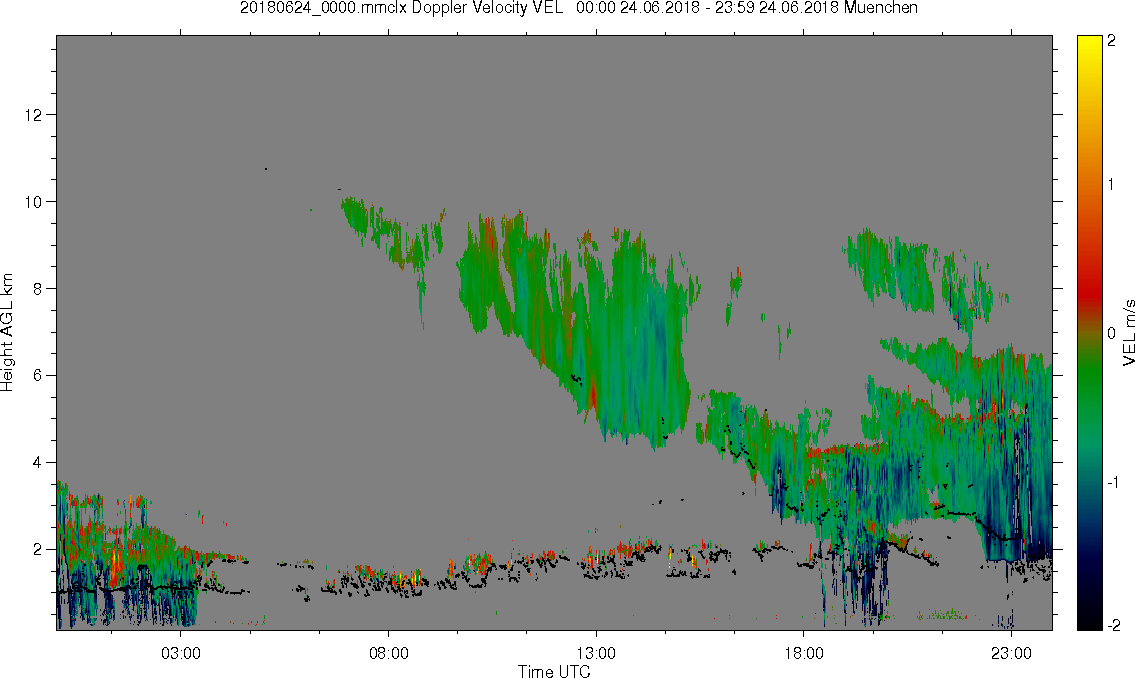This screenshot has height=678, width=1135.
Task: Click the '03:00' time tick label
Action: click(x=180, y=653)
